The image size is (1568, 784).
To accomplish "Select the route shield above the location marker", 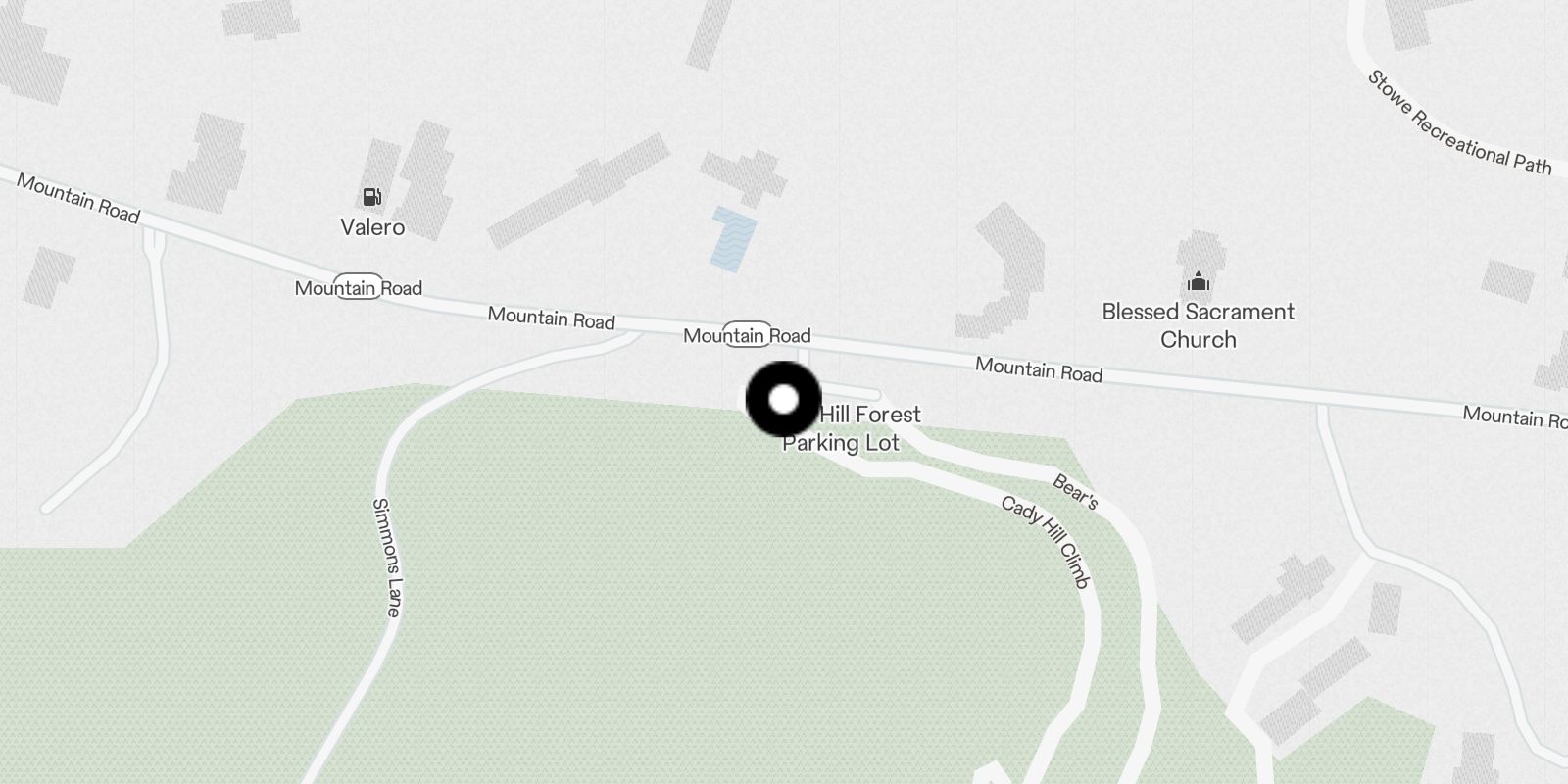I will coord(747,334).
